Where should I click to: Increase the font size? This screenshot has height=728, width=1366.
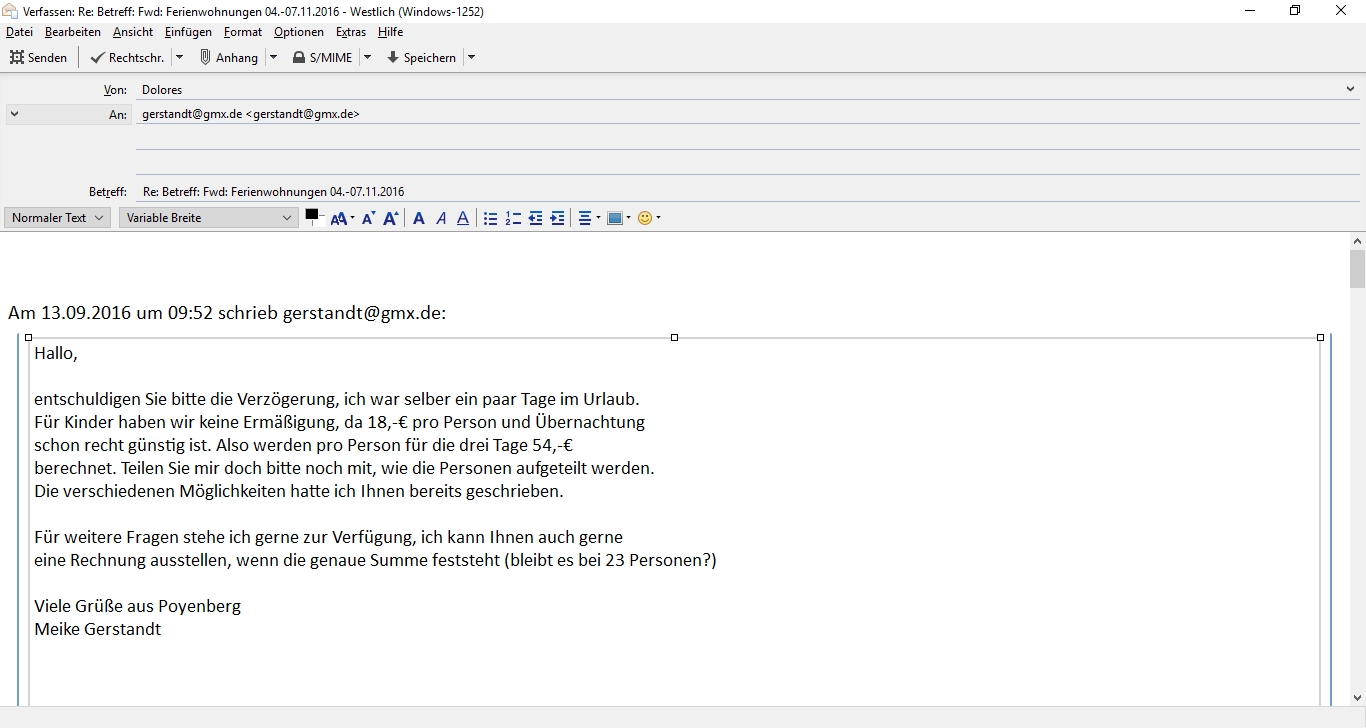point(391,218)
